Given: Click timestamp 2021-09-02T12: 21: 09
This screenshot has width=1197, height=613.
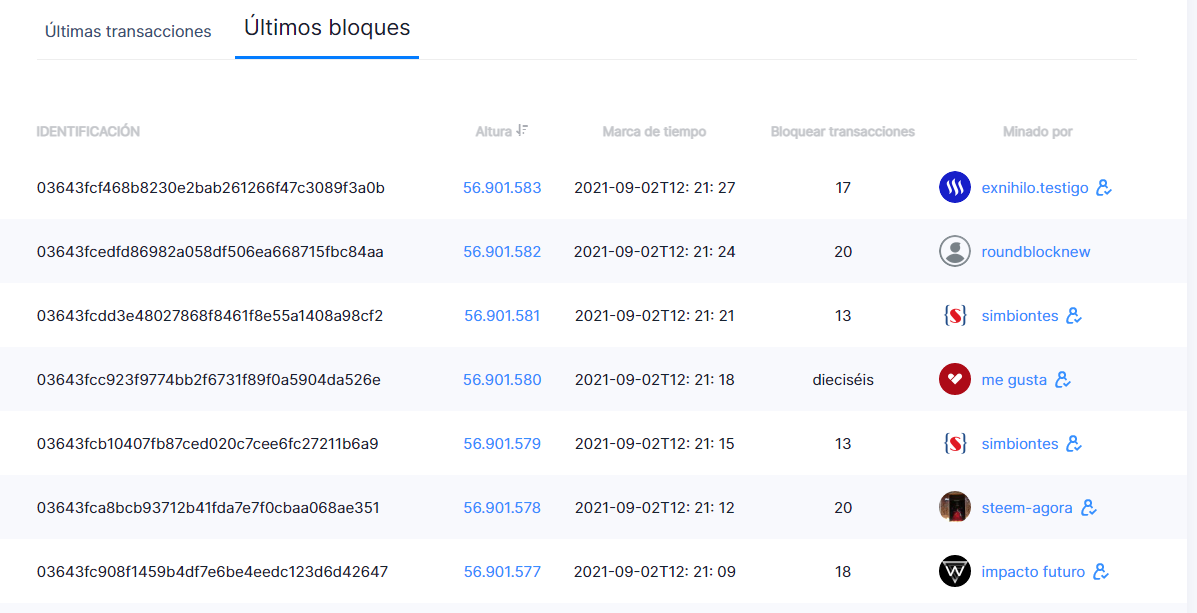Looking at the screenshot, I should coord(654,573).
